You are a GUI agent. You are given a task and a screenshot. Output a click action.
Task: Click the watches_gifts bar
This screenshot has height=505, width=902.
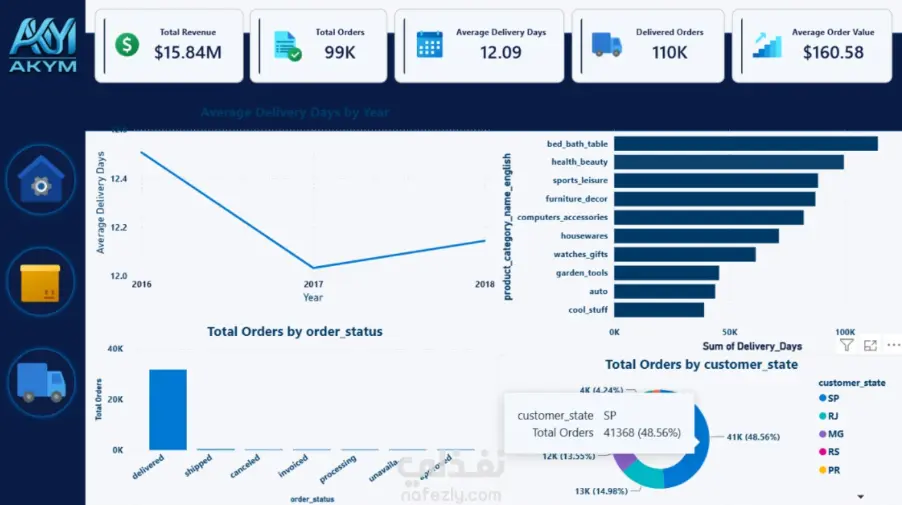point(685,254)
